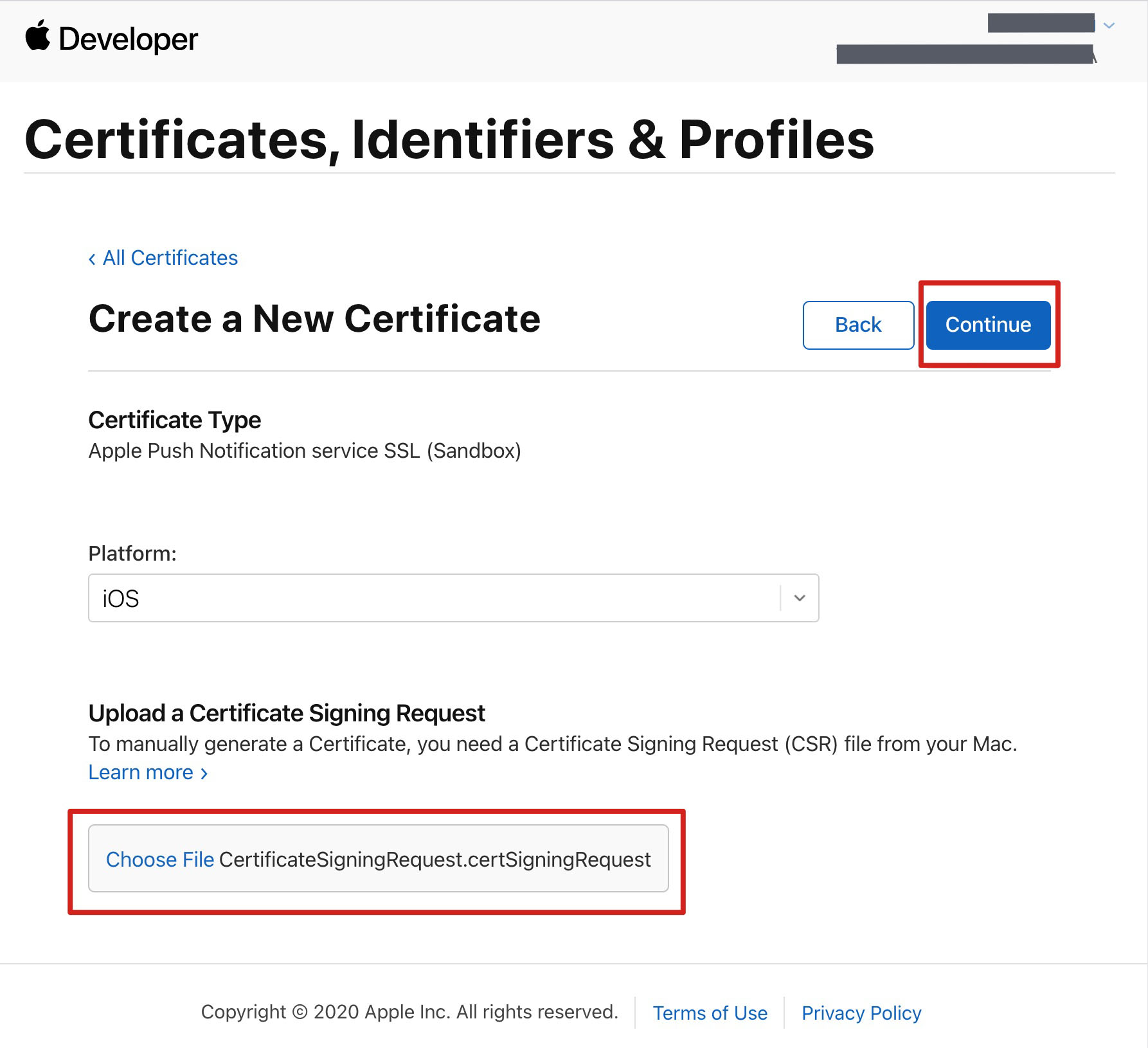Open the Learn more link

click(x=141, y=772)
